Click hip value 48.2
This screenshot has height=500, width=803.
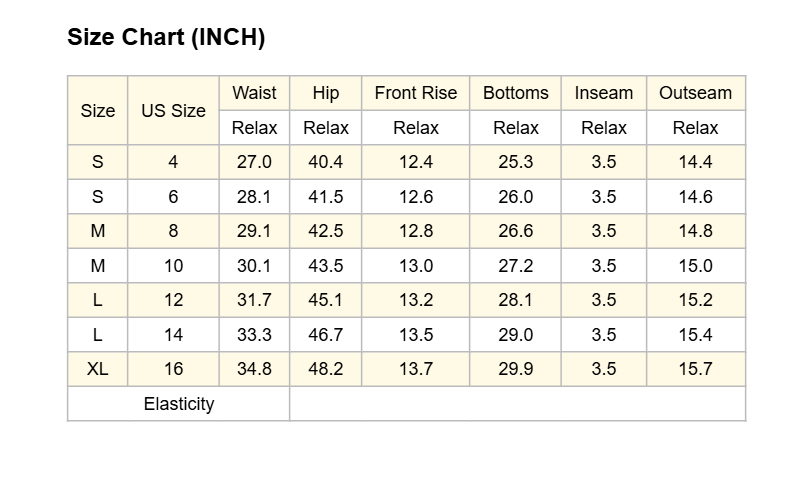pos(326,369)
